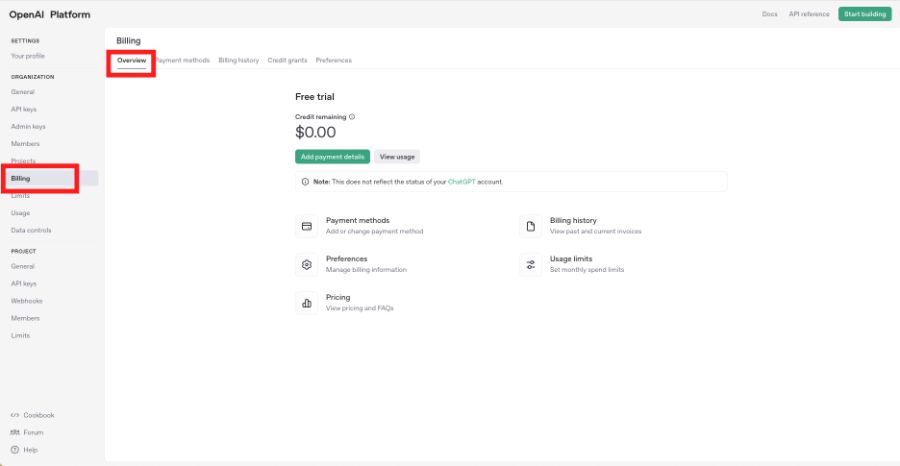Open the Billing history card title
Screen dimensions: 900x466
pyautogui.click(x=573, y=220)
